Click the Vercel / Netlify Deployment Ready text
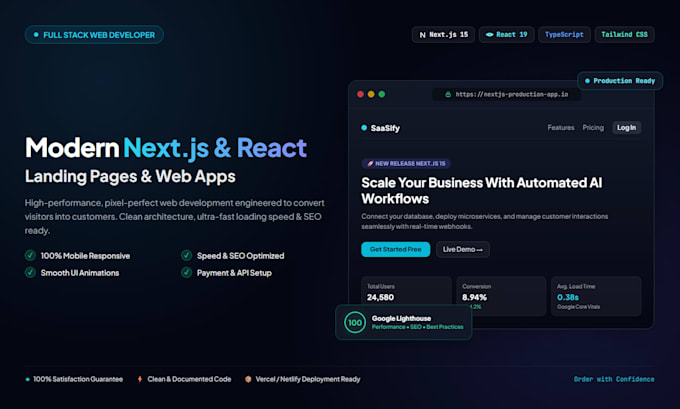 pyautogui.click(x=308, y=379)
